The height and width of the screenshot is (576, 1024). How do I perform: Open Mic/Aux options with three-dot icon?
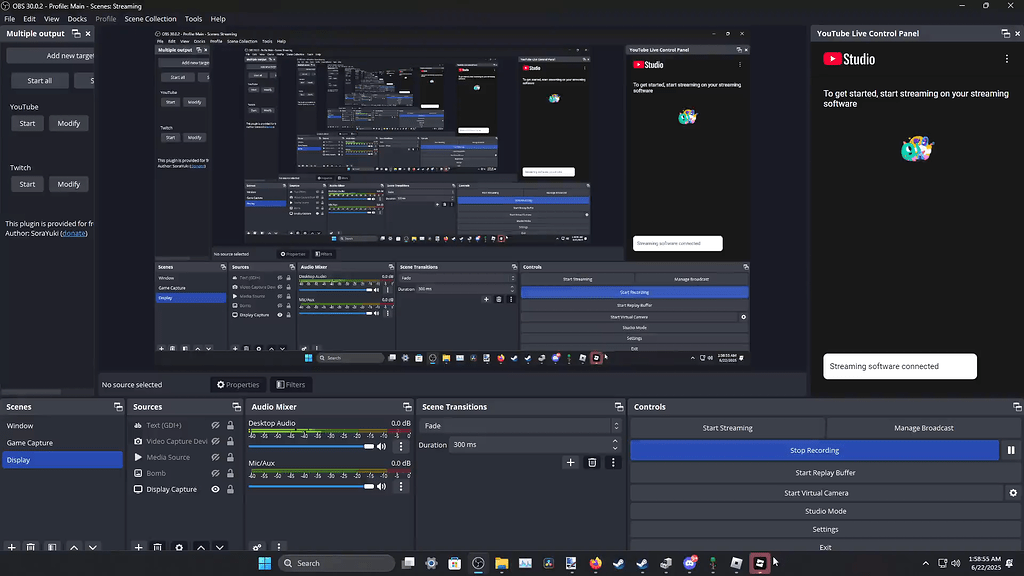(401, 486)
